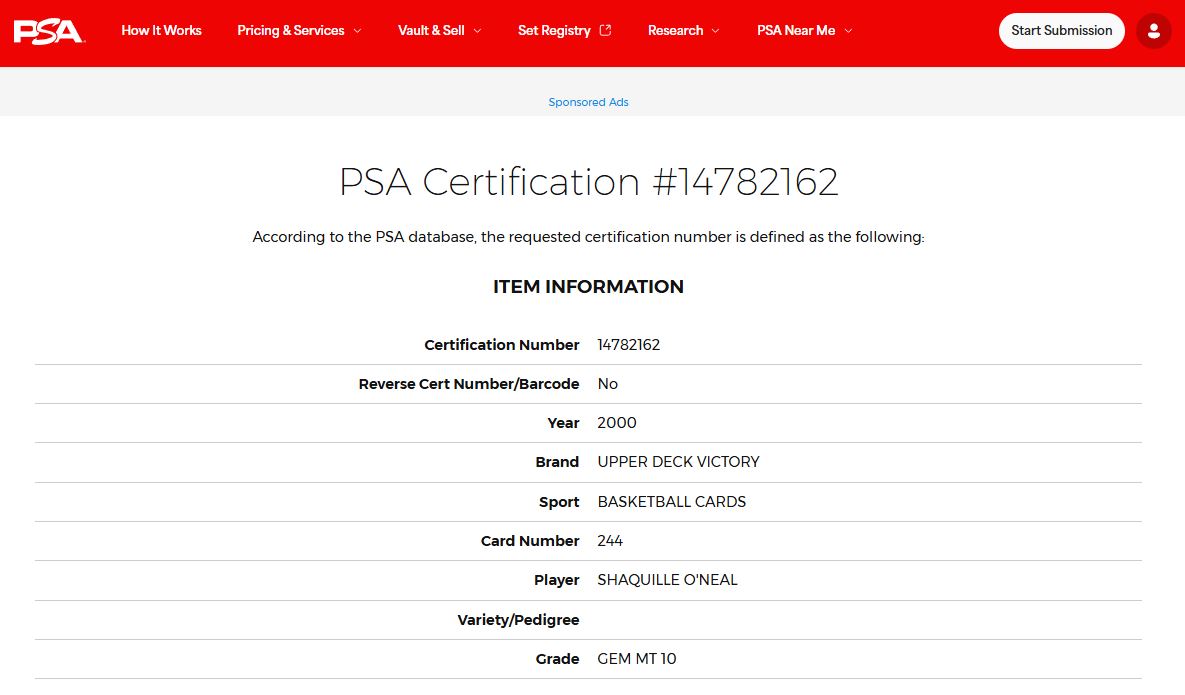Click the brand value UPPER DECK VICTORY
Screen dimensions: 1185x695
(678, 462)
